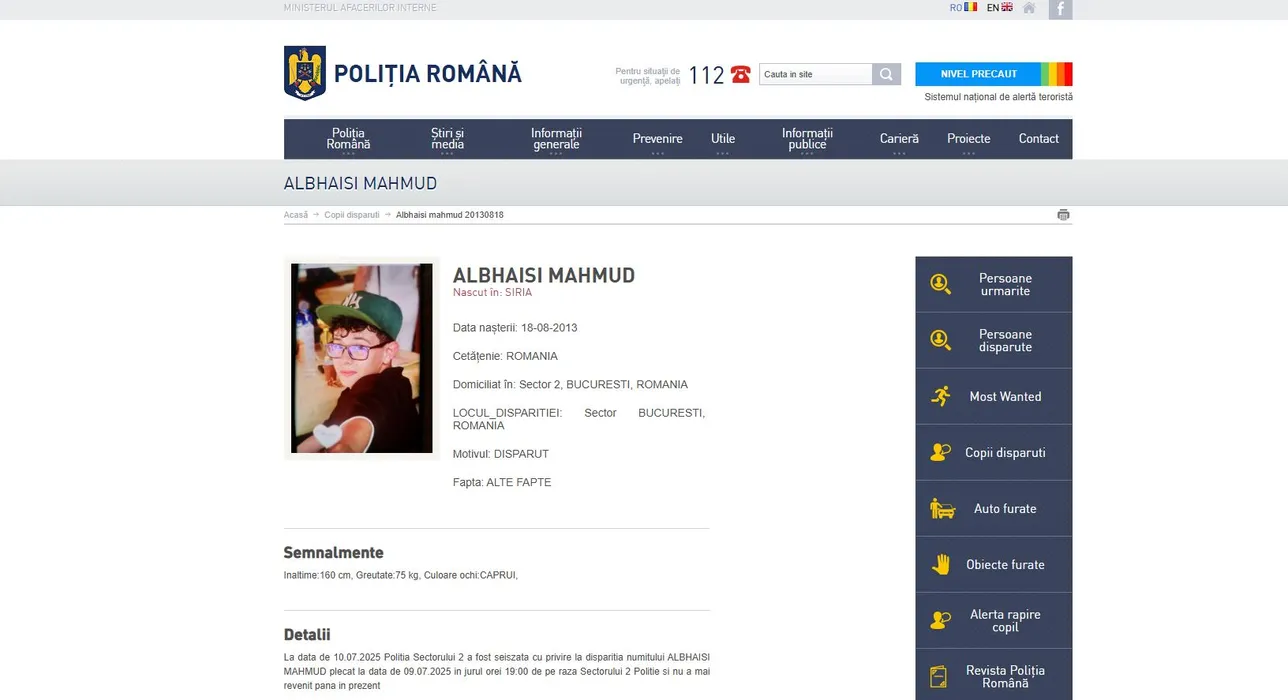Switch language to English (EN flag)
The width and height of the screenshot is (1288, 700).
999,8
